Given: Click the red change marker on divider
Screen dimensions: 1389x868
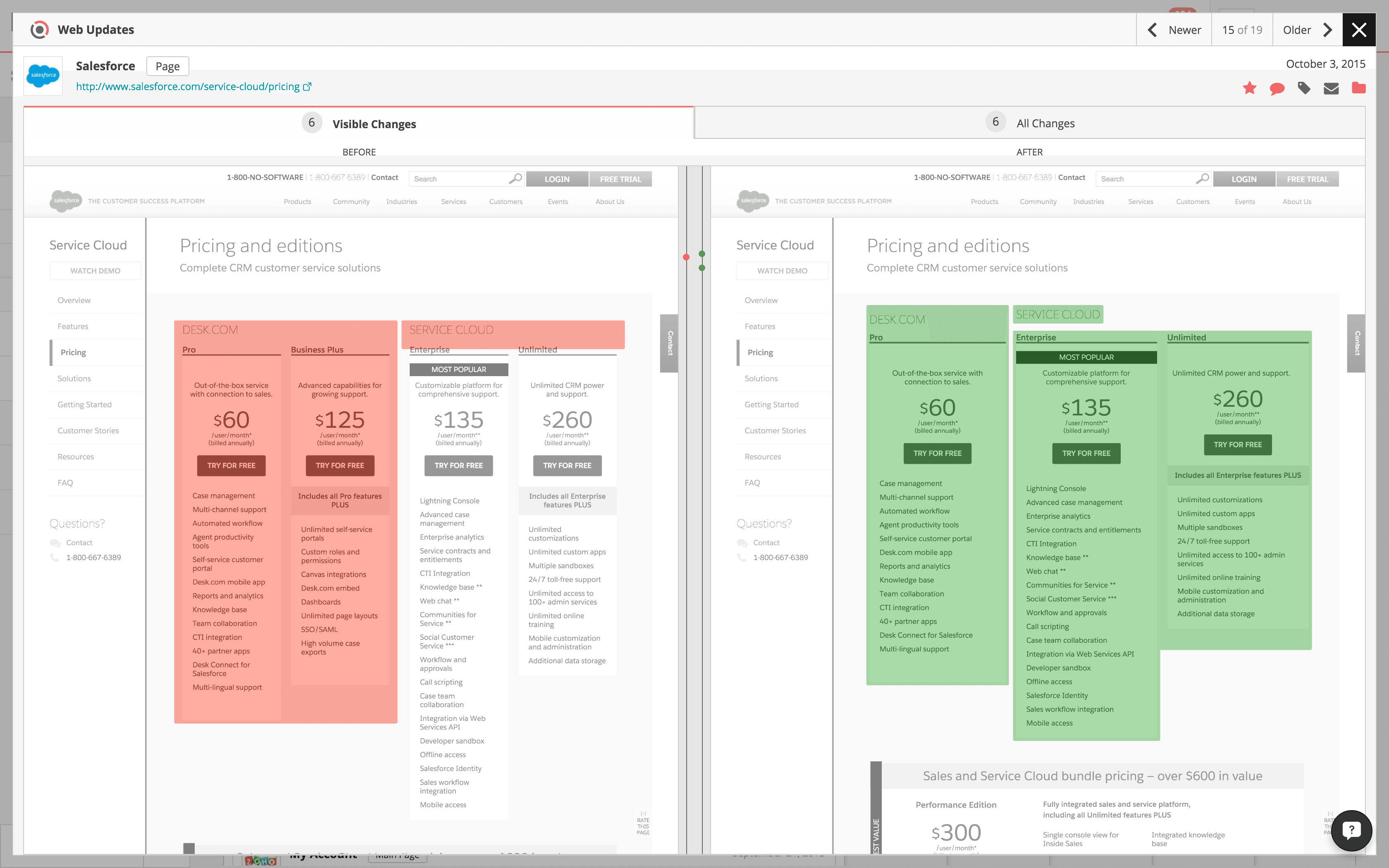Looking at the screenshot, I should point(686,257).
